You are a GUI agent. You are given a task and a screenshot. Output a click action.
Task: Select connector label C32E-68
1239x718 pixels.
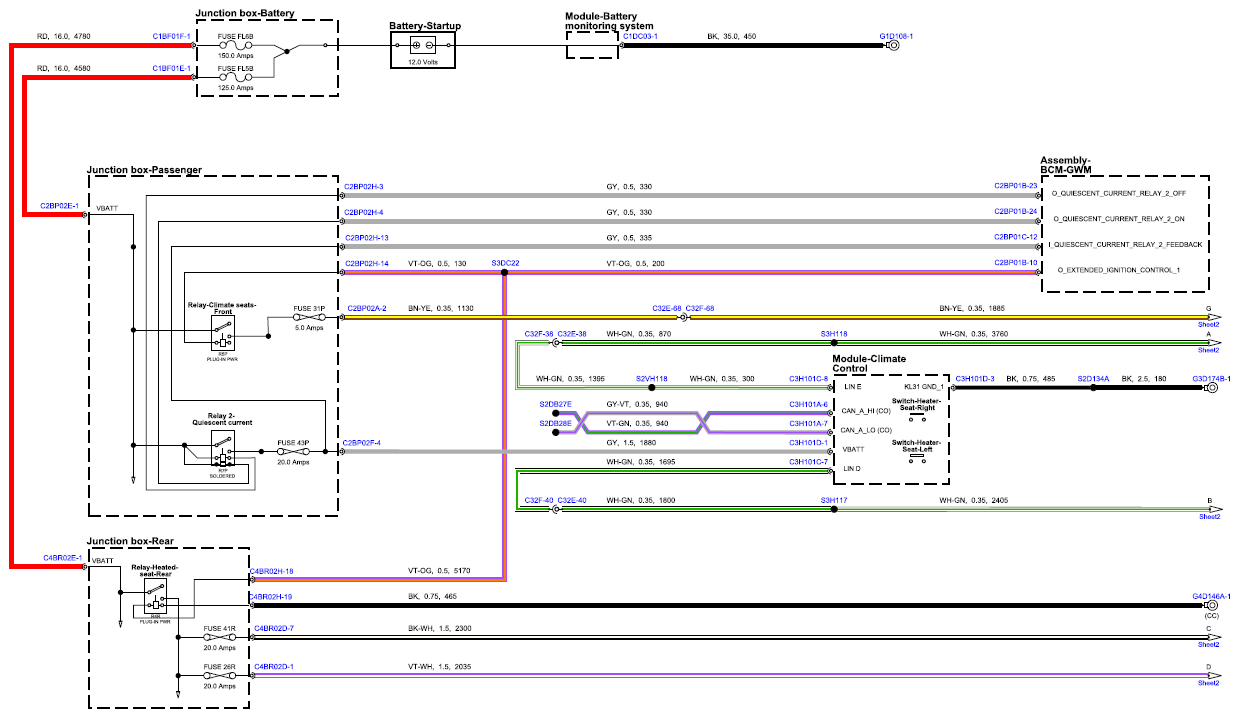pyautogui.click(x=667, y=309)
